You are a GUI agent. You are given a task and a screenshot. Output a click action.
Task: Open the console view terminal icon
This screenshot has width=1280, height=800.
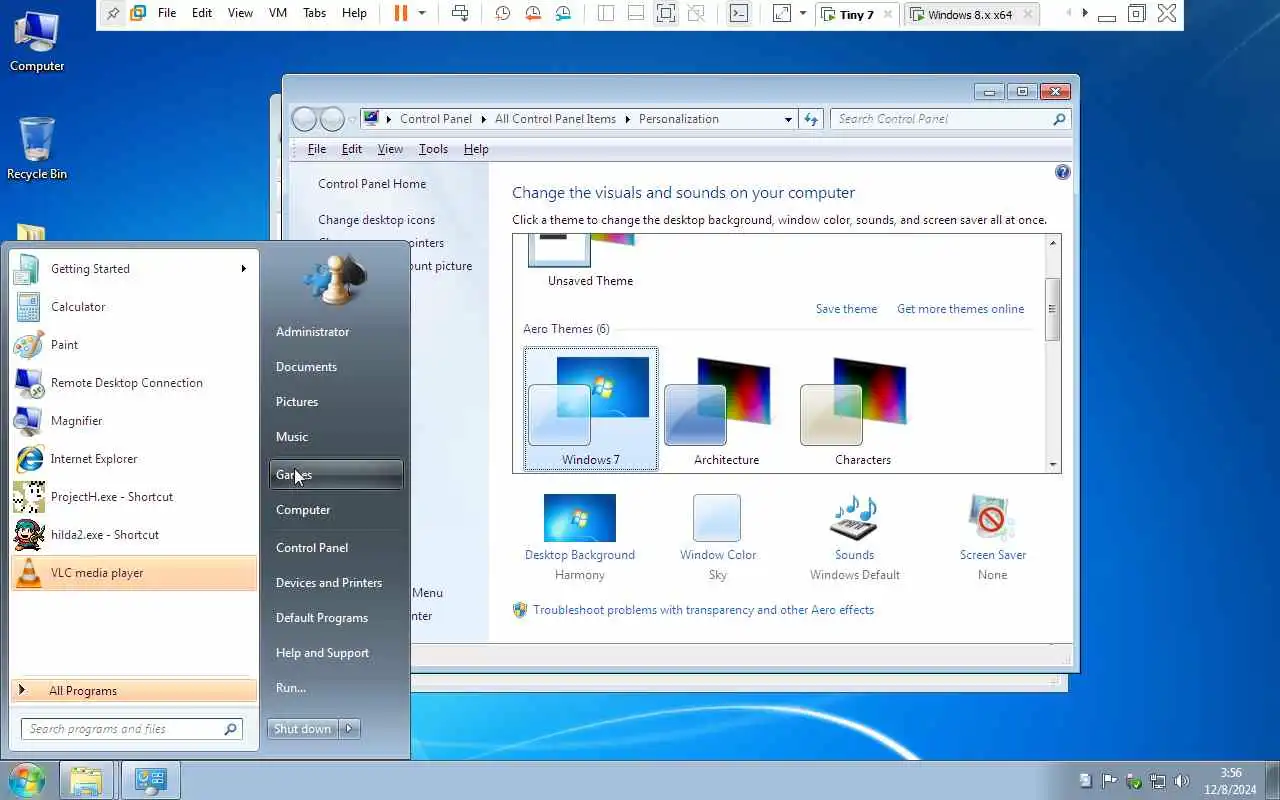(738, 13)
